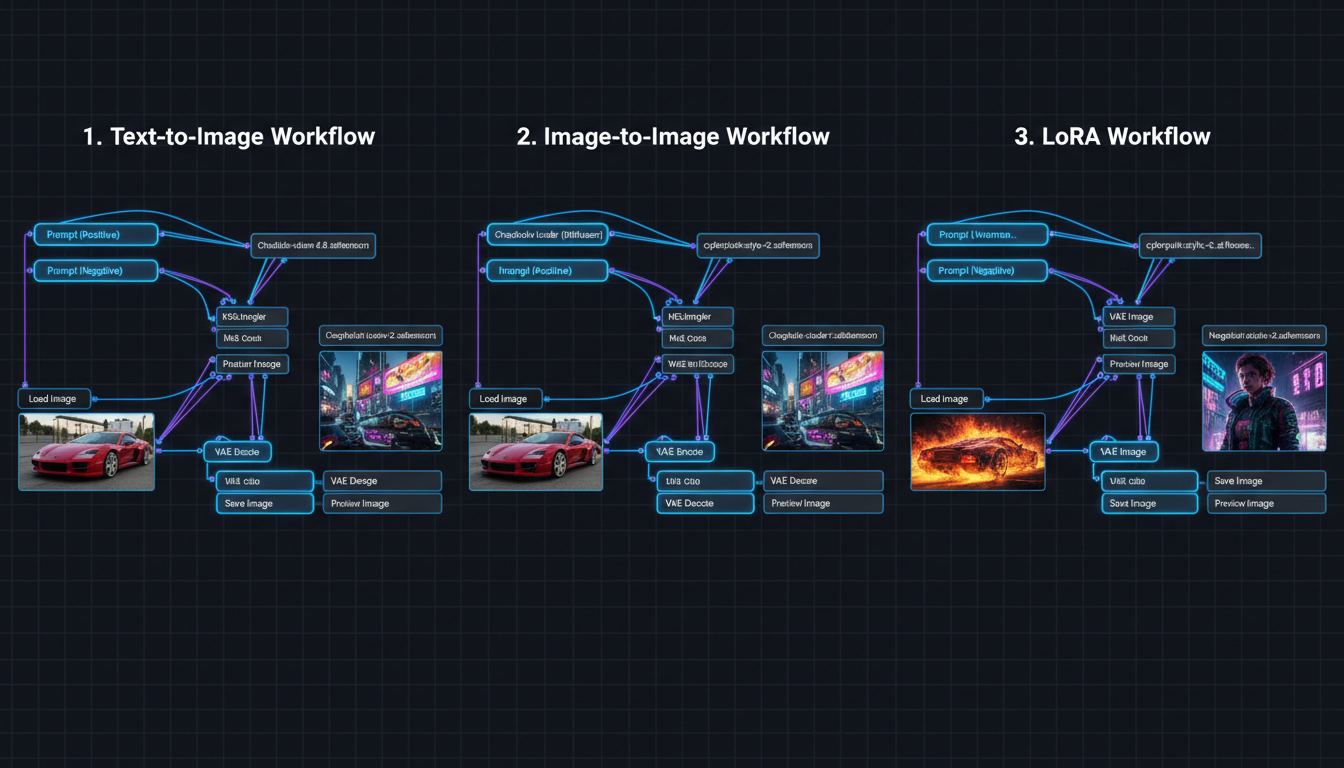Click the VAE Decode node in Text-to-Image workflow
1344x768 pixels.
pyautogui.click(x=237, y=451)
